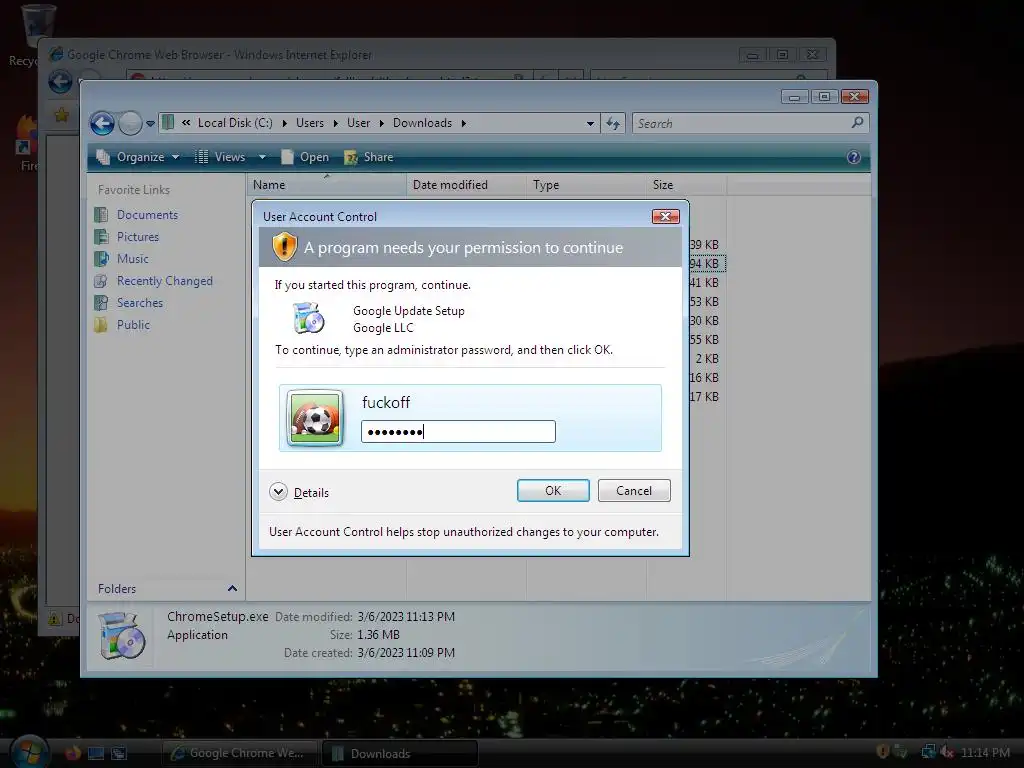Click Share on the explorer toolbar

pos(369,157)
